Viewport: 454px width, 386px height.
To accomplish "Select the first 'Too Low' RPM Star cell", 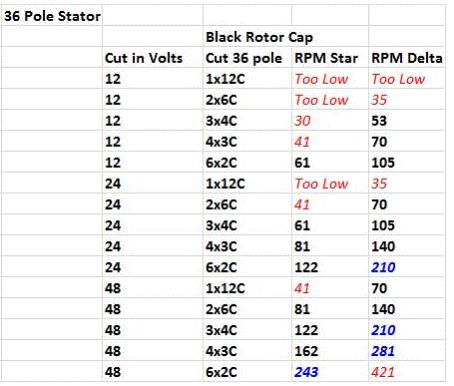I will pyautogui.click(x=330, y=78).
